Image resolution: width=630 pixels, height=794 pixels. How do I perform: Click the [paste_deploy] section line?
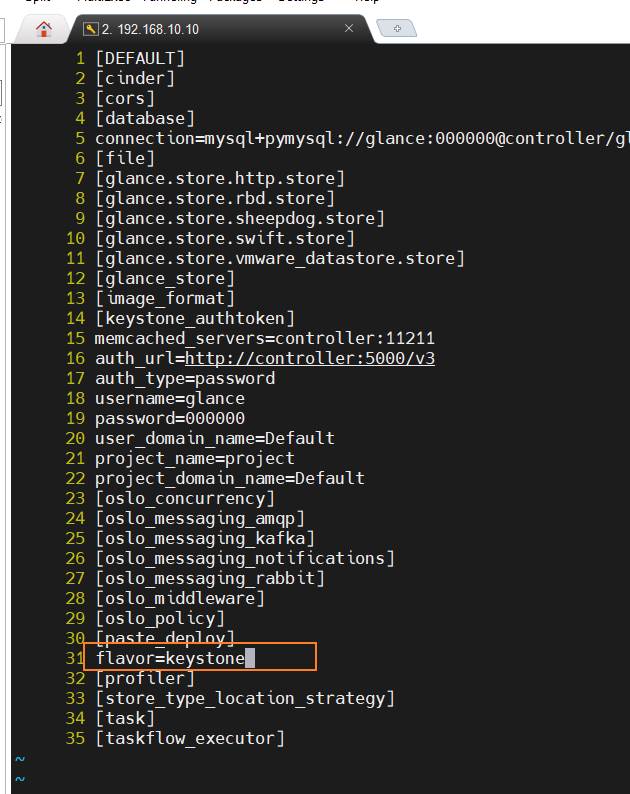click(x=165, y=638)
